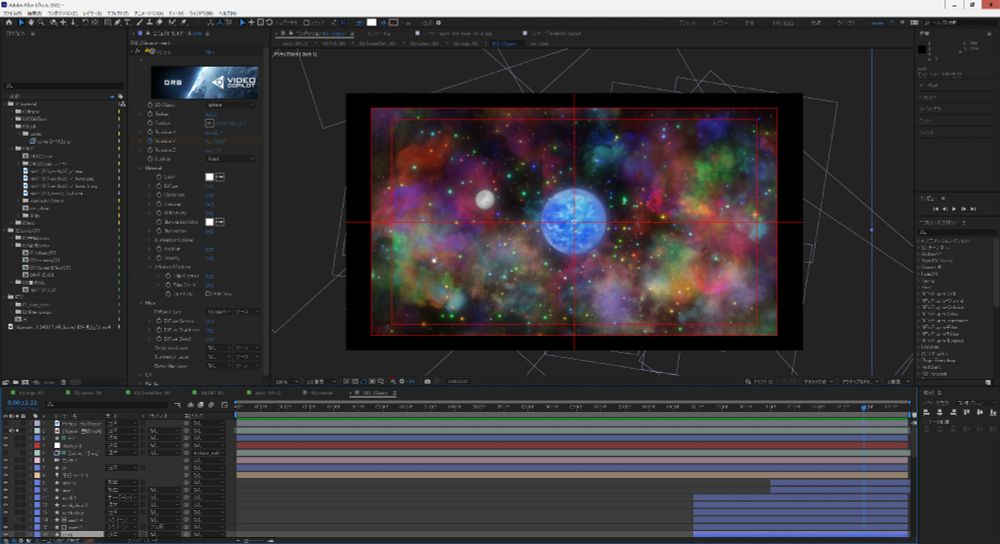Image resolution: width=1000 pixels, height=544 pixels.
Task: Toggle the Rotation Y stopwatch in Orb effect
Action: pyautogui.click(x=150, y=141)
